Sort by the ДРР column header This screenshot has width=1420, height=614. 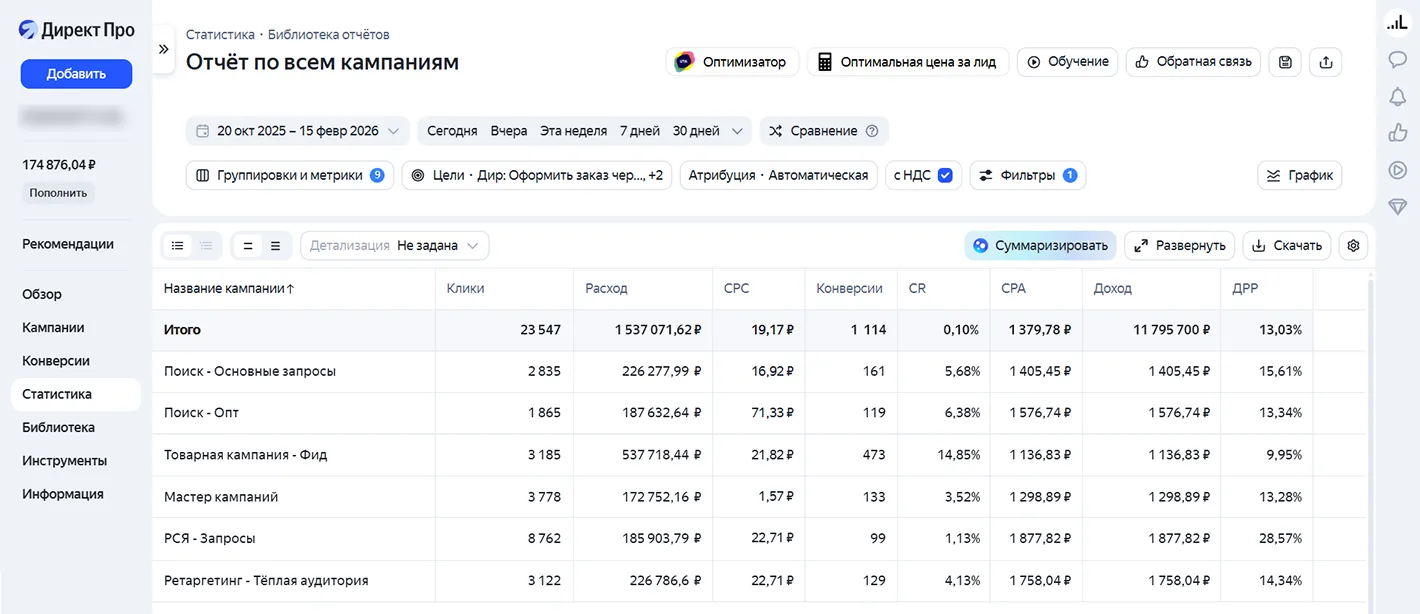(x=1246, y=288)
